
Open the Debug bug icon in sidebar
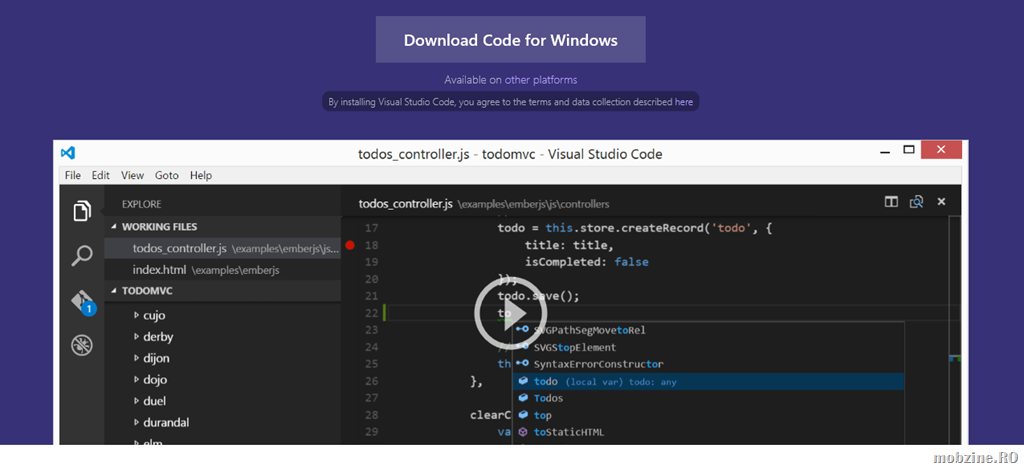point(82,346)
